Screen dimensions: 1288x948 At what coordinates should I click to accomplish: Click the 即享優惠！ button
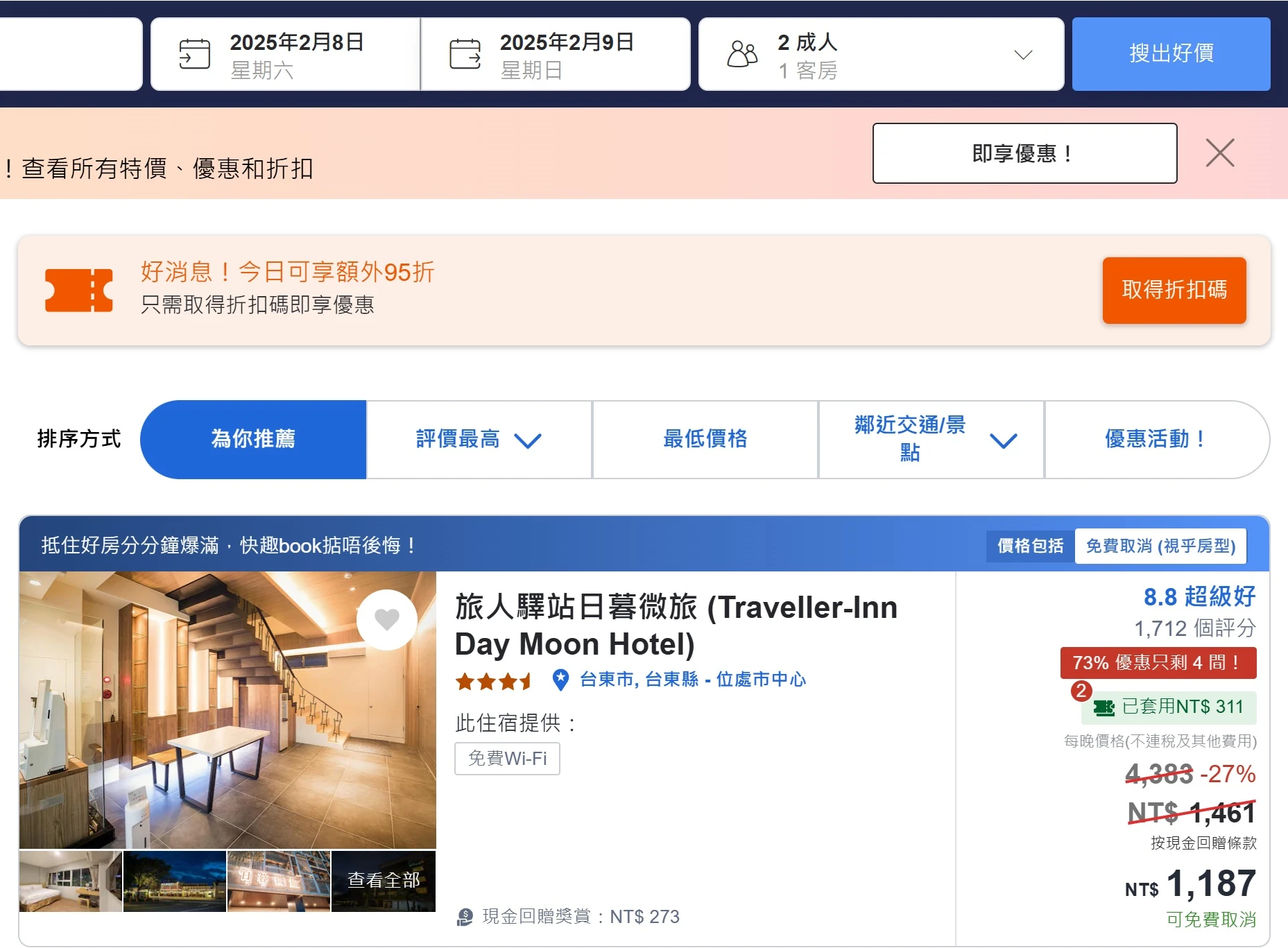(1024, 153)
